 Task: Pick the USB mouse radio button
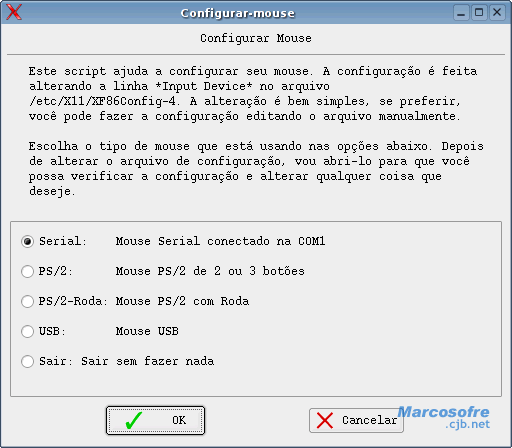(x=27, y=331)
